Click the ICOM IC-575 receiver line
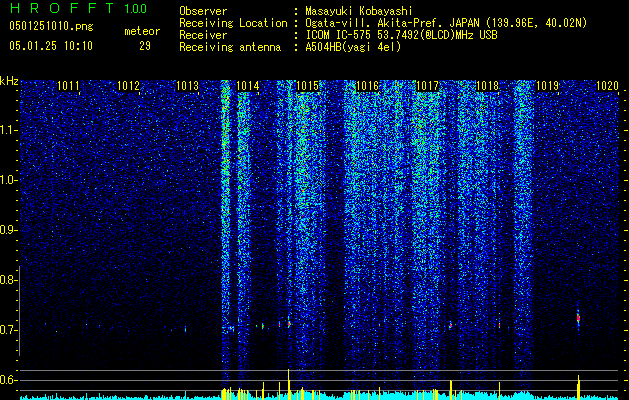 coord(401,35)
